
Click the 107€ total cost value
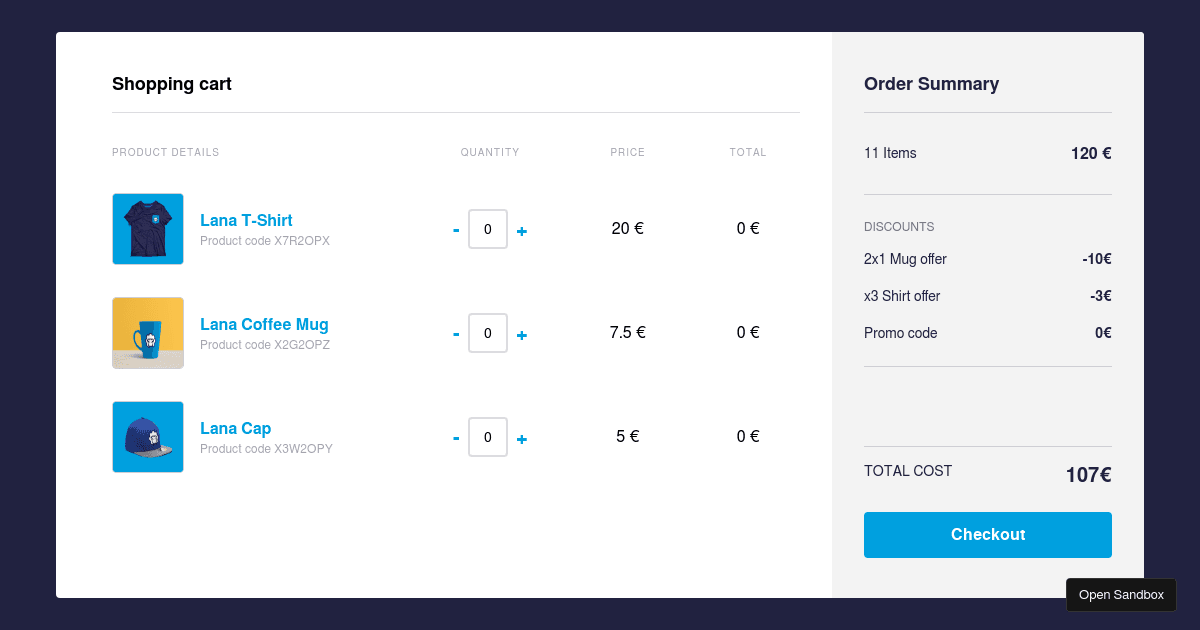pos(1089,475)
